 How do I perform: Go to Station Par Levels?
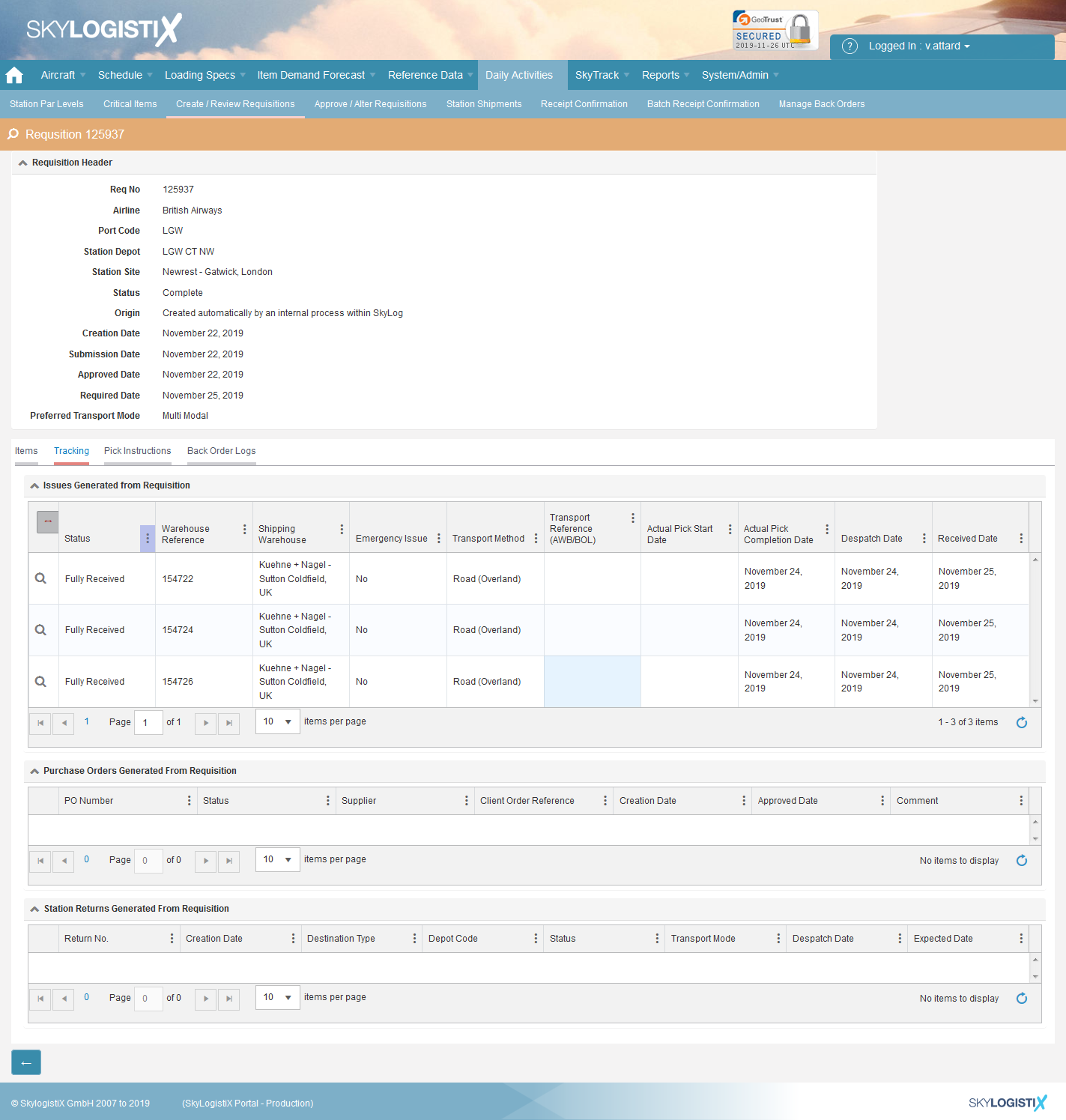[x=46, y=104]
